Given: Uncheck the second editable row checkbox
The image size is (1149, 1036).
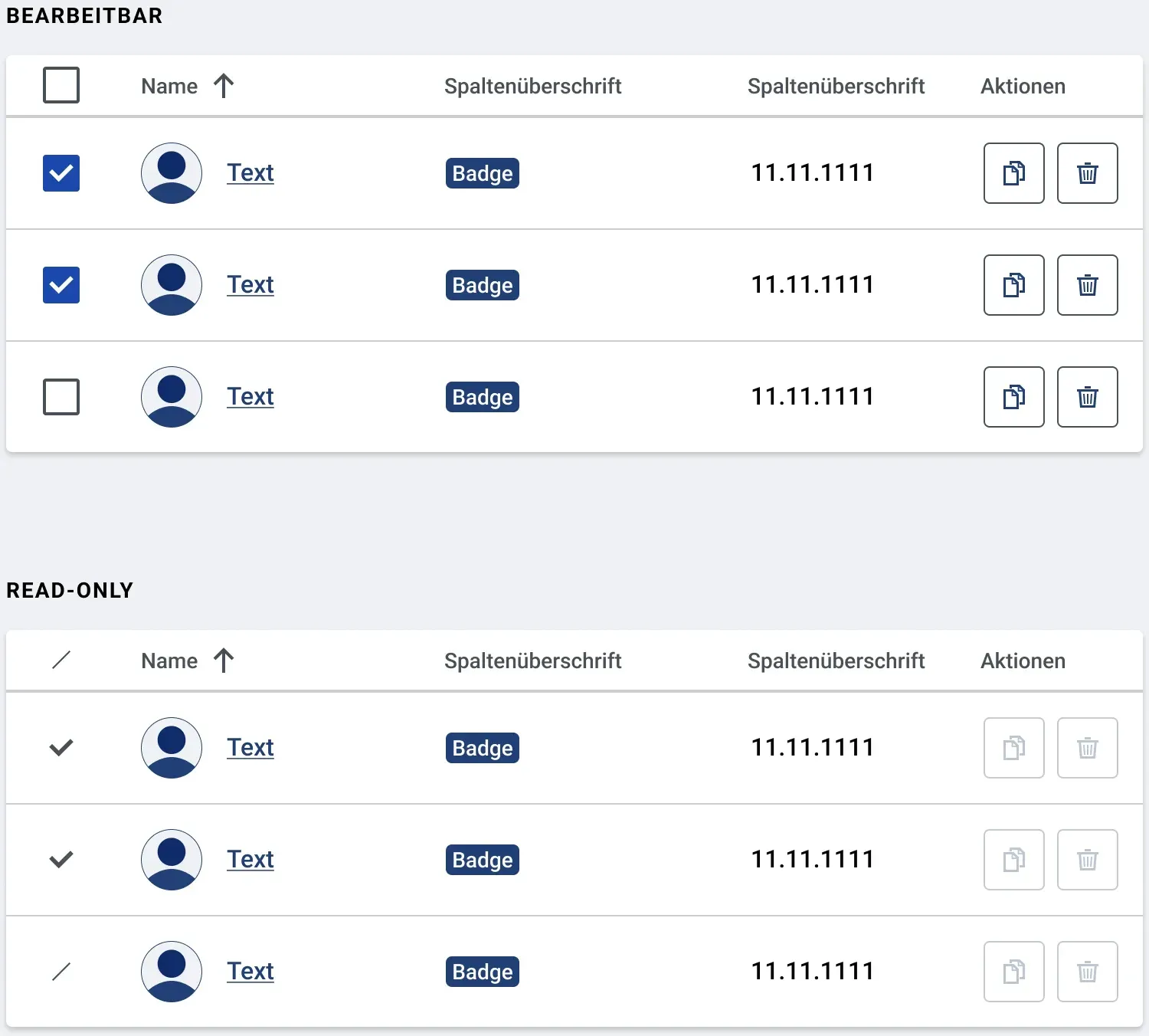Looking at the screenshot, I should (61, 285).
